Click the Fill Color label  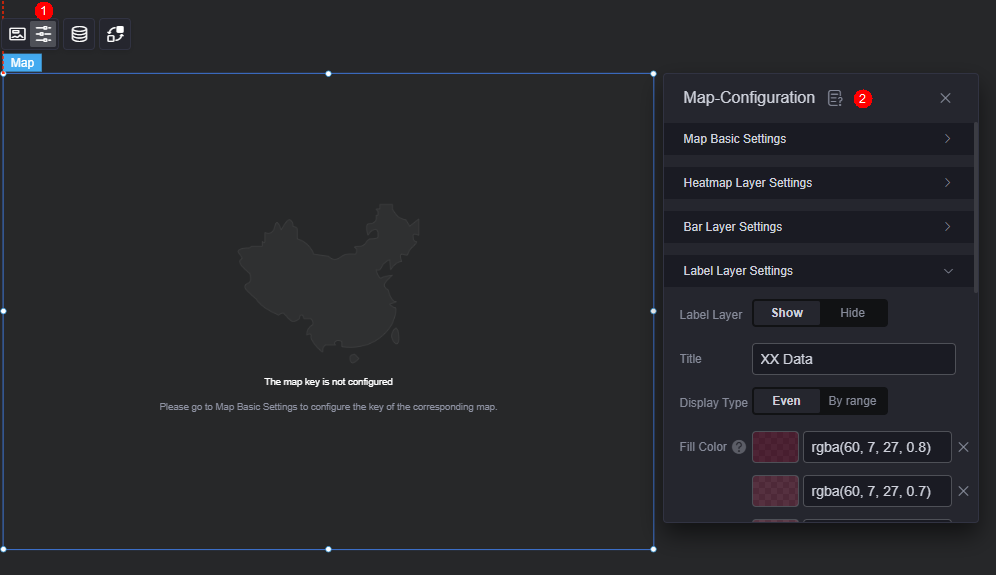coord(703,447)
